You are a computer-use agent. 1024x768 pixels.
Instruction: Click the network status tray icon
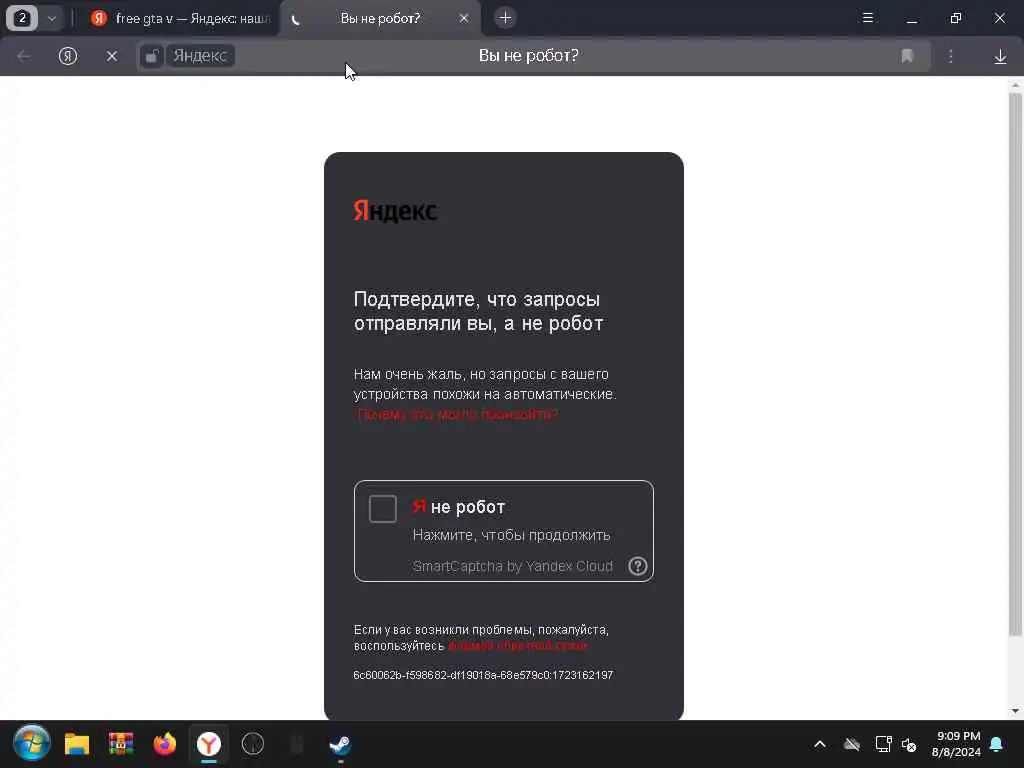click(x=884, y=744)
